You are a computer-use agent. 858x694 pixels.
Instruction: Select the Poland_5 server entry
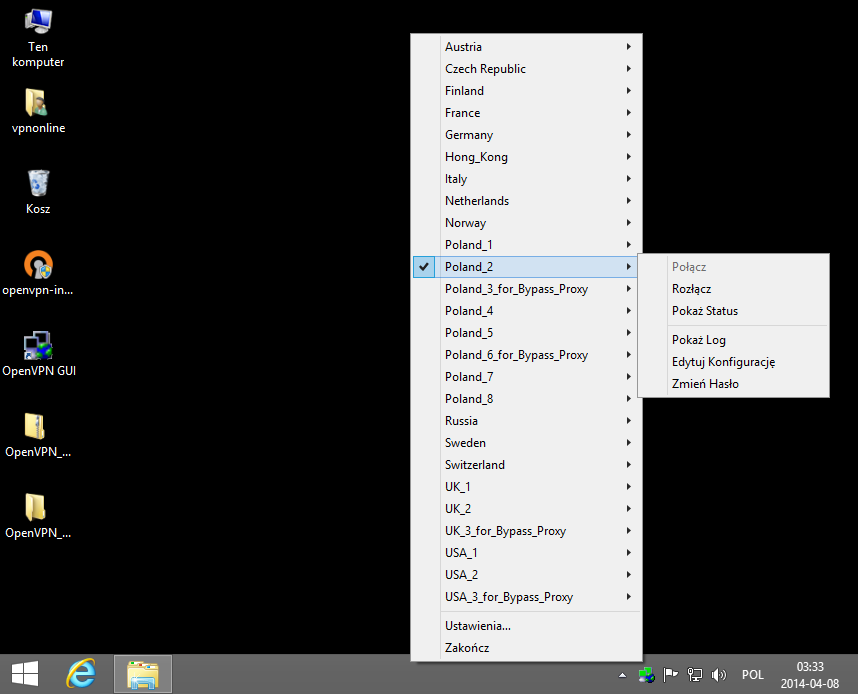click(525, 333)
